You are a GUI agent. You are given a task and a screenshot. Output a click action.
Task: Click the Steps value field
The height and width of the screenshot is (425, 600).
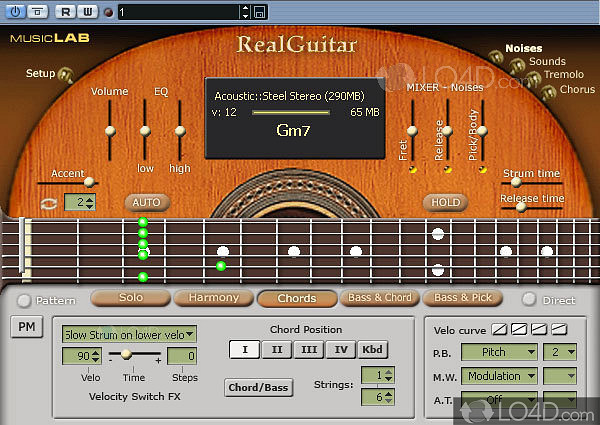[x=182, y=356]
